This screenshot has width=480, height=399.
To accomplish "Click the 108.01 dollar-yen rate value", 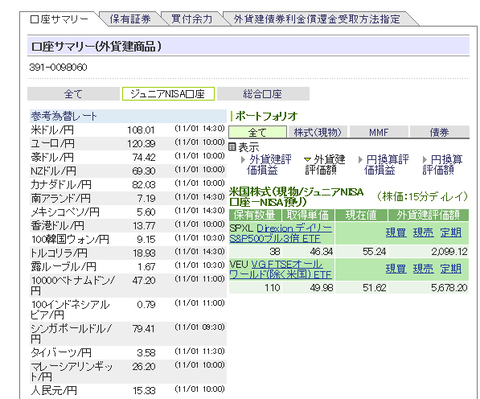I will click(141, 130).
